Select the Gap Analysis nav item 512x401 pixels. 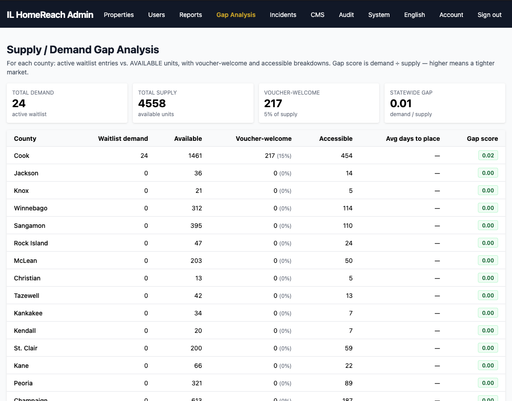click(236, 15)
